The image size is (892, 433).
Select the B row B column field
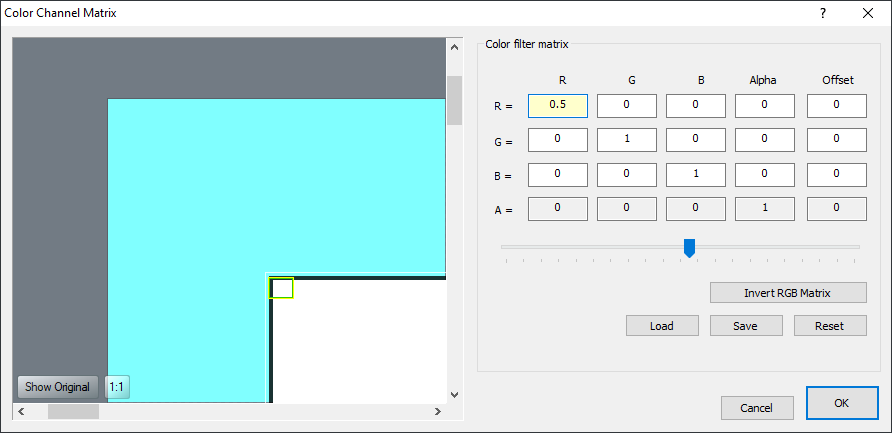click(696, 174)
